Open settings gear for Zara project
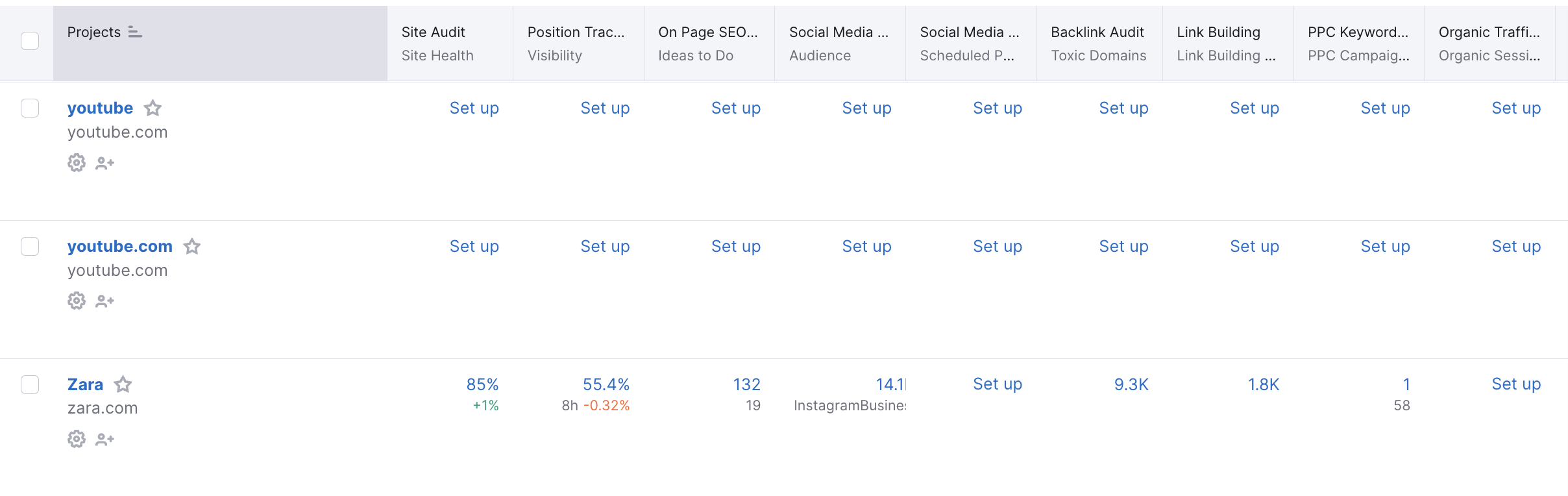Viewport: 1568px width, 496px height. [77, 440]
